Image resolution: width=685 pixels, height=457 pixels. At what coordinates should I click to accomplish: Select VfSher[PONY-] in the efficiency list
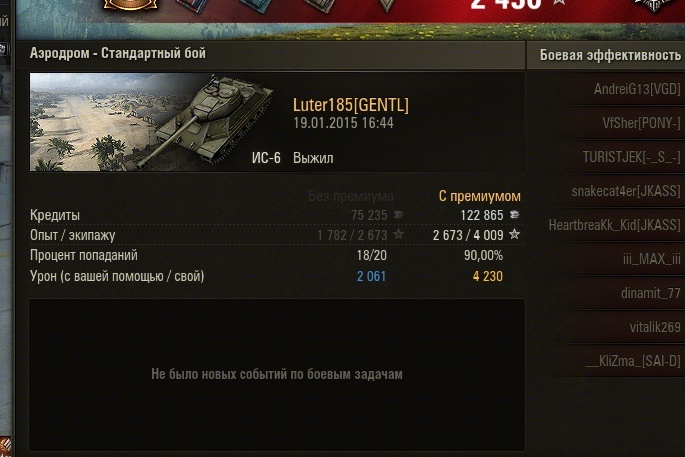(641, 123)
